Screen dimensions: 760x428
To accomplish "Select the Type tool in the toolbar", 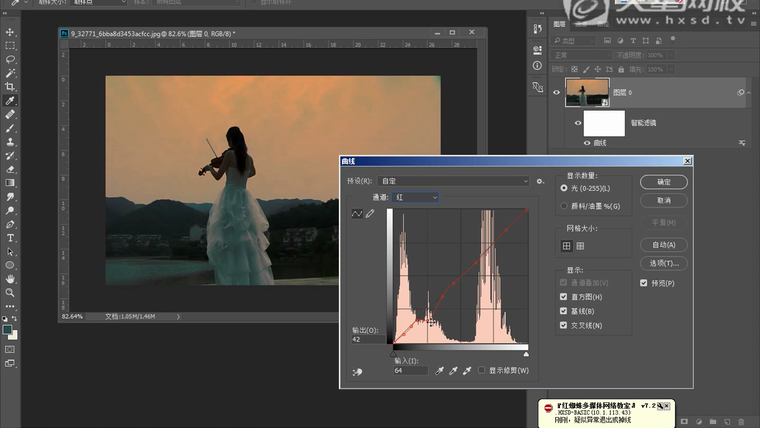I will click(x=10, y=238).
